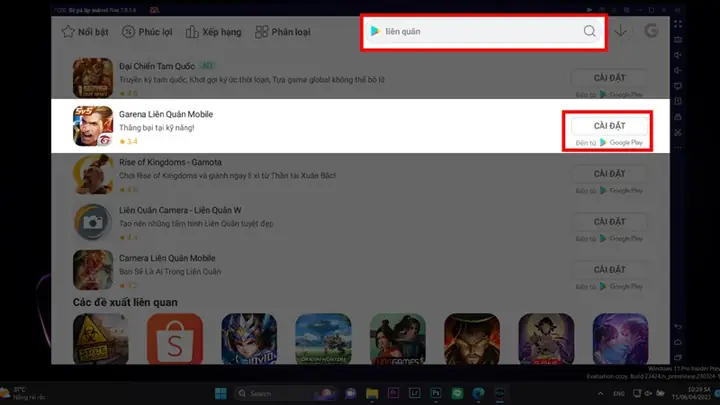Screen dimensions: 720x405
Task: Launch Photoshop from the taskbar
Action: click(436, 393)
